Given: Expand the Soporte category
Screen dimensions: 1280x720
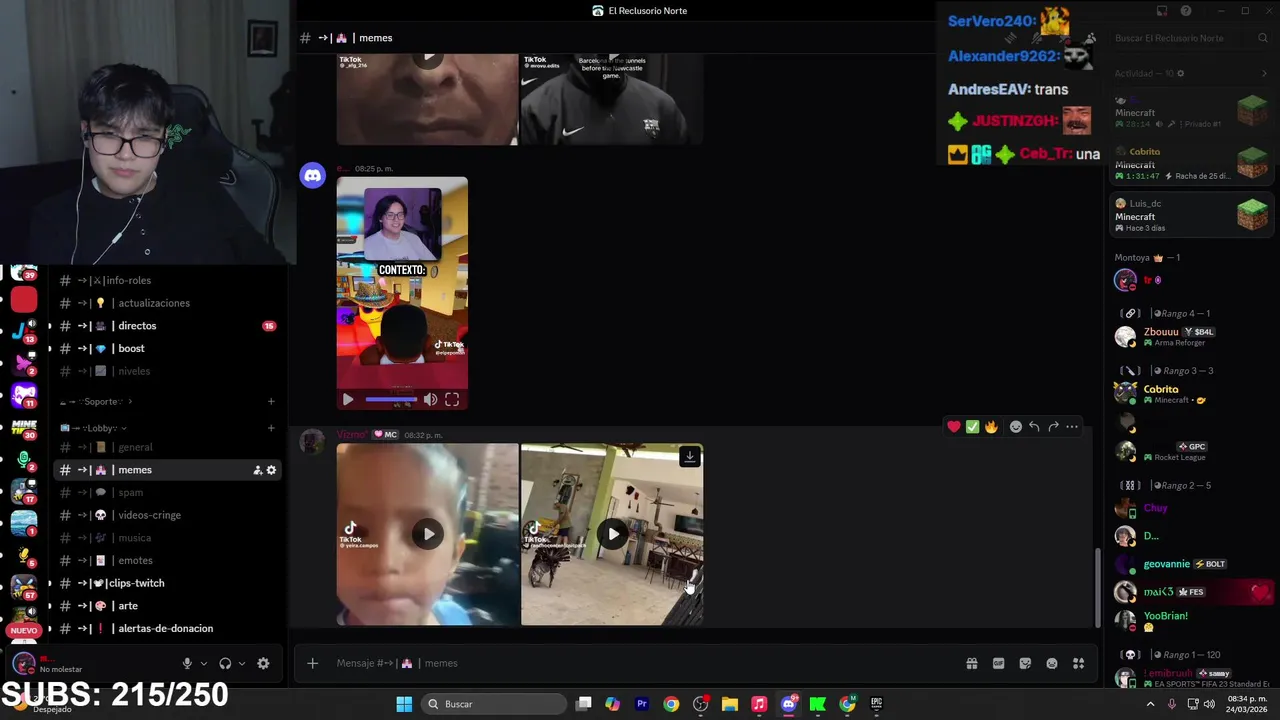Looking at the screenshot, I should click(97, 402).
